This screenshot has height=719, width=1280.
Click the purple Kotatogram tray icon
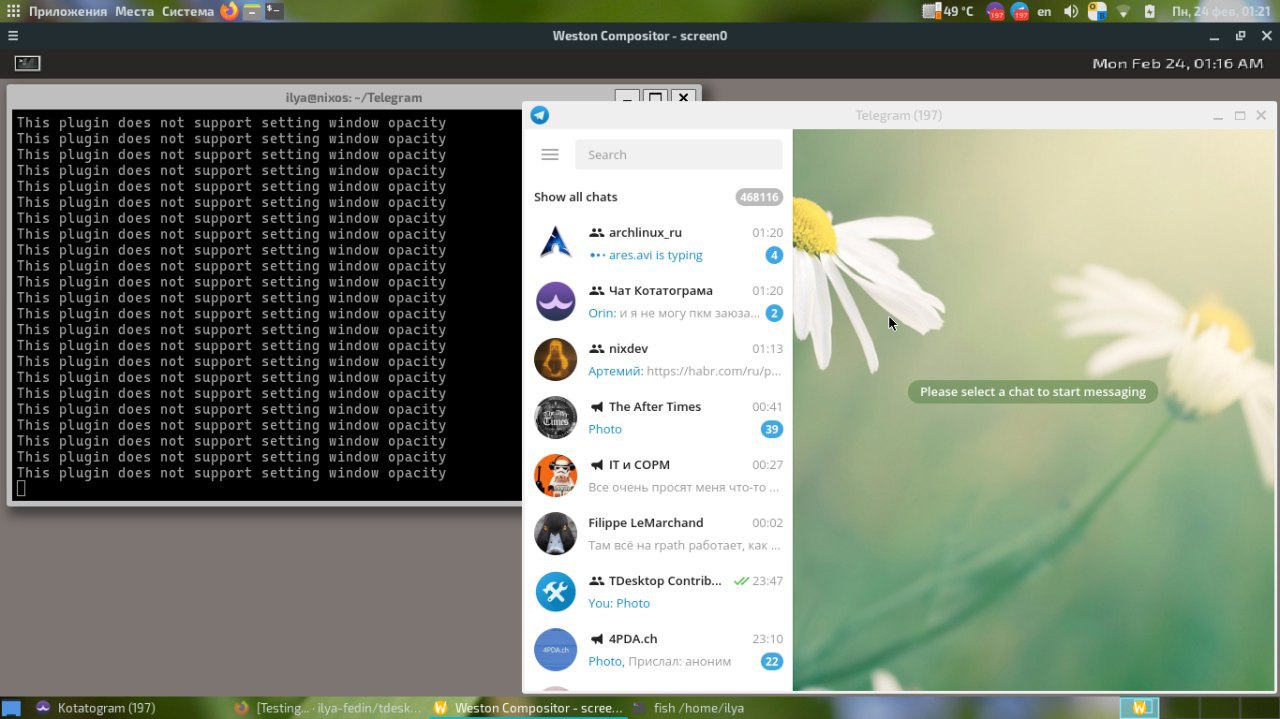pyautogui.click(x=995, y=12)
